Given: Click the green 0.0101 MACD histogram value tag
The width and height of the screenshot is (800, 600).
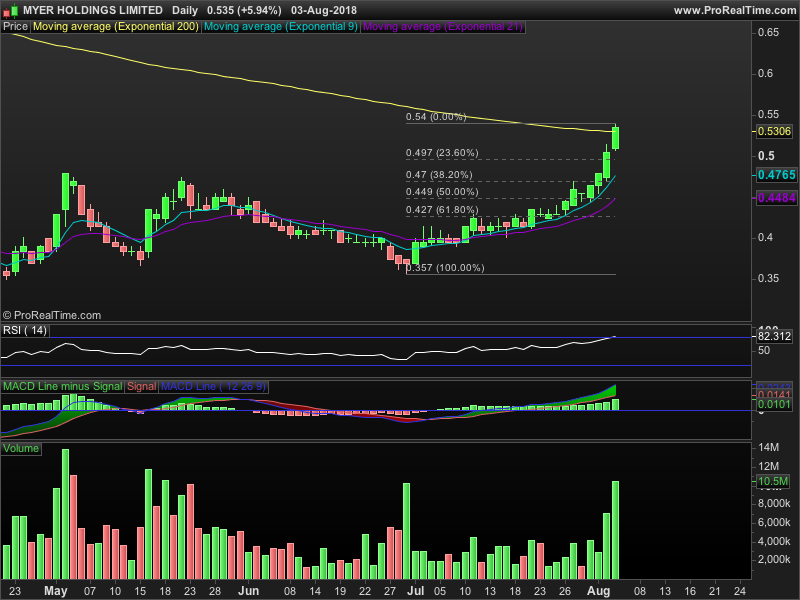Looking at the screenshot, I should 774,405.
